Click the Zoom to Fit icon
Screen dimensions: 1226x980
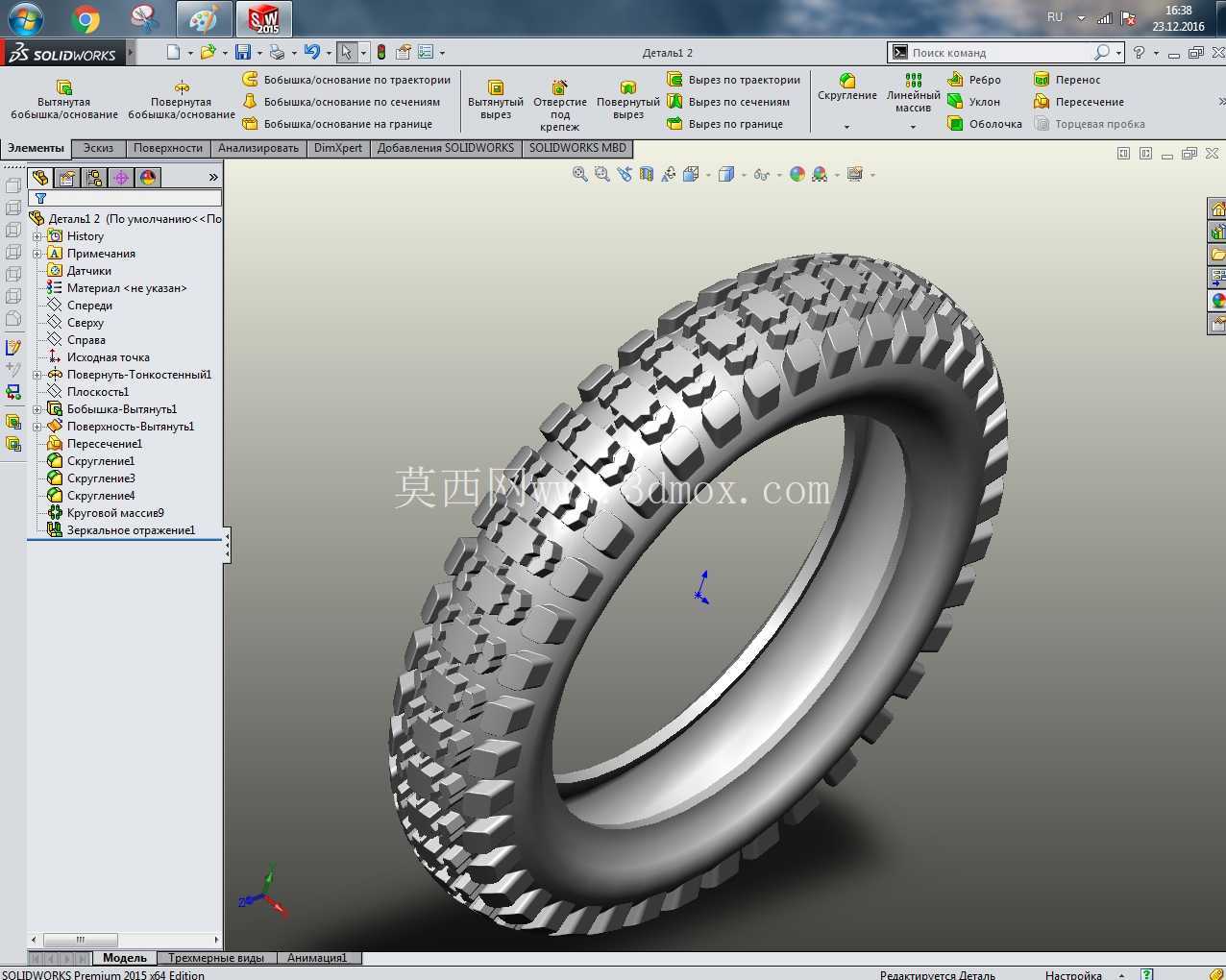[x=580, y=174]
